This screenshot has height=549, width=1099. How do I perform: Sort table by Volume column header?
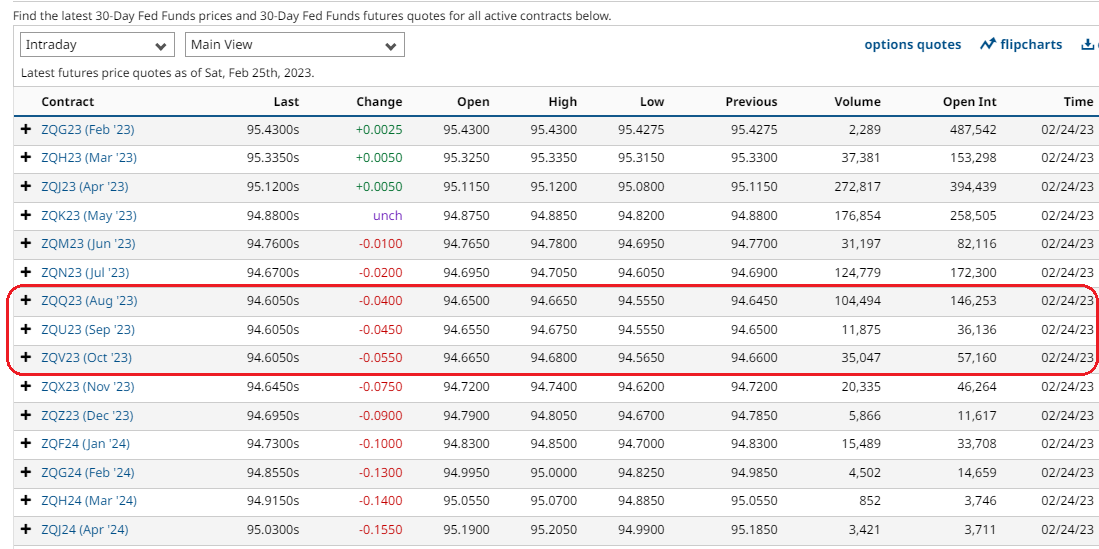tap(857, 102)
